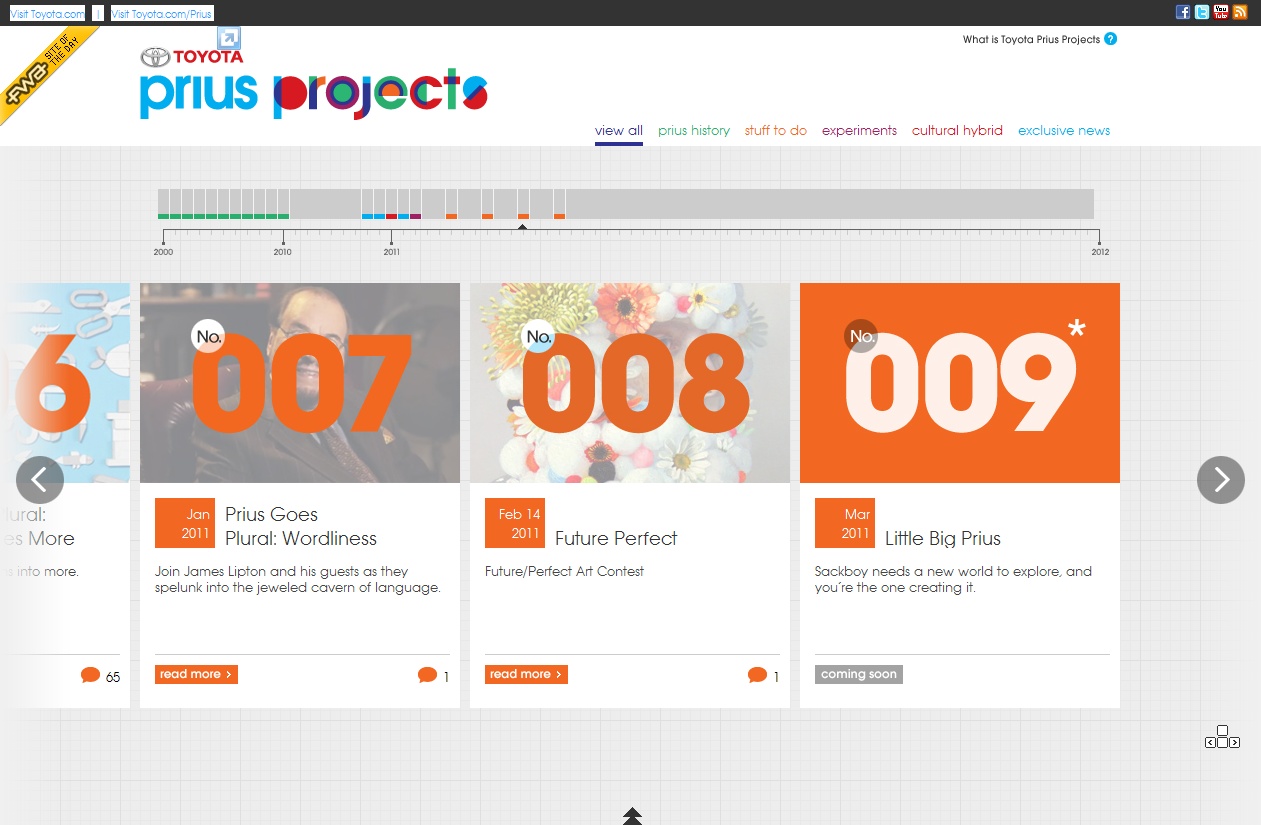The height and width of the screenshot is (825, 1261).
Task: Click the comment count on Wordliness card
Action: (x=446, y=677)
